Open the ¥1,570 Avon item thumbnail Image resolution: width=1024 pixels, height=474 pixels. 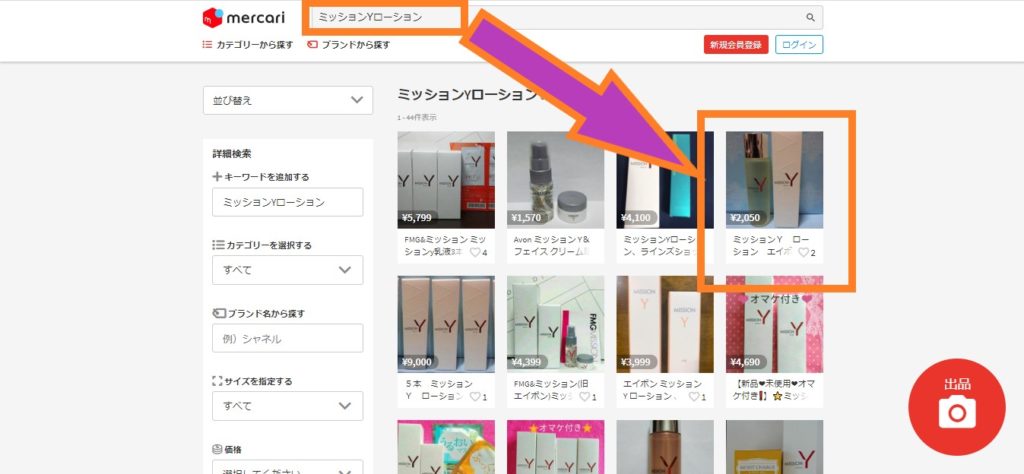[556, 180]
